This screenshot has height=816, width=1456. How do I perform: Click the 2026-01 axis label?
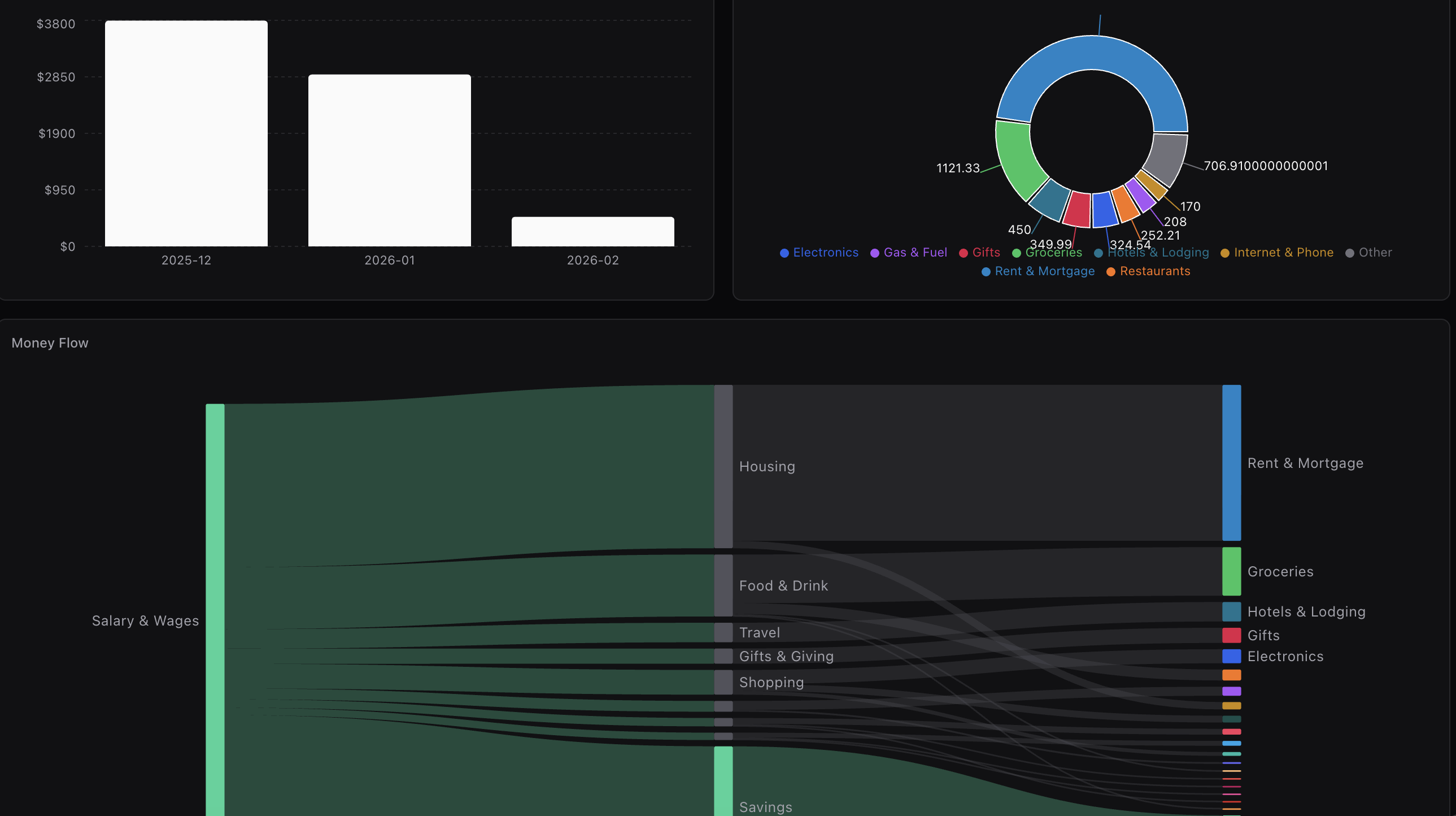390,260
